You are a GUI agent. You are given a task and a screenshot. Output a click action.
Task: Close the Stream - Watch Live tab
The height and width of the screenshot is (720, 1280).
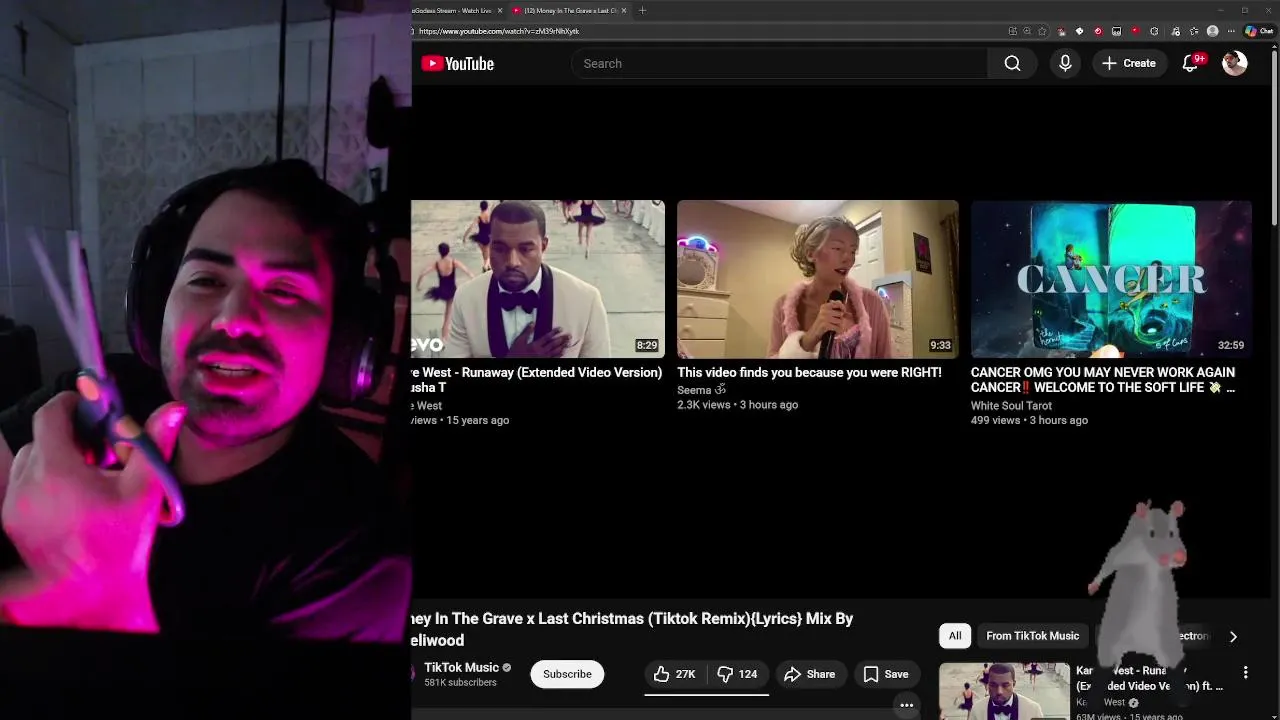click(x=499, y=10)
